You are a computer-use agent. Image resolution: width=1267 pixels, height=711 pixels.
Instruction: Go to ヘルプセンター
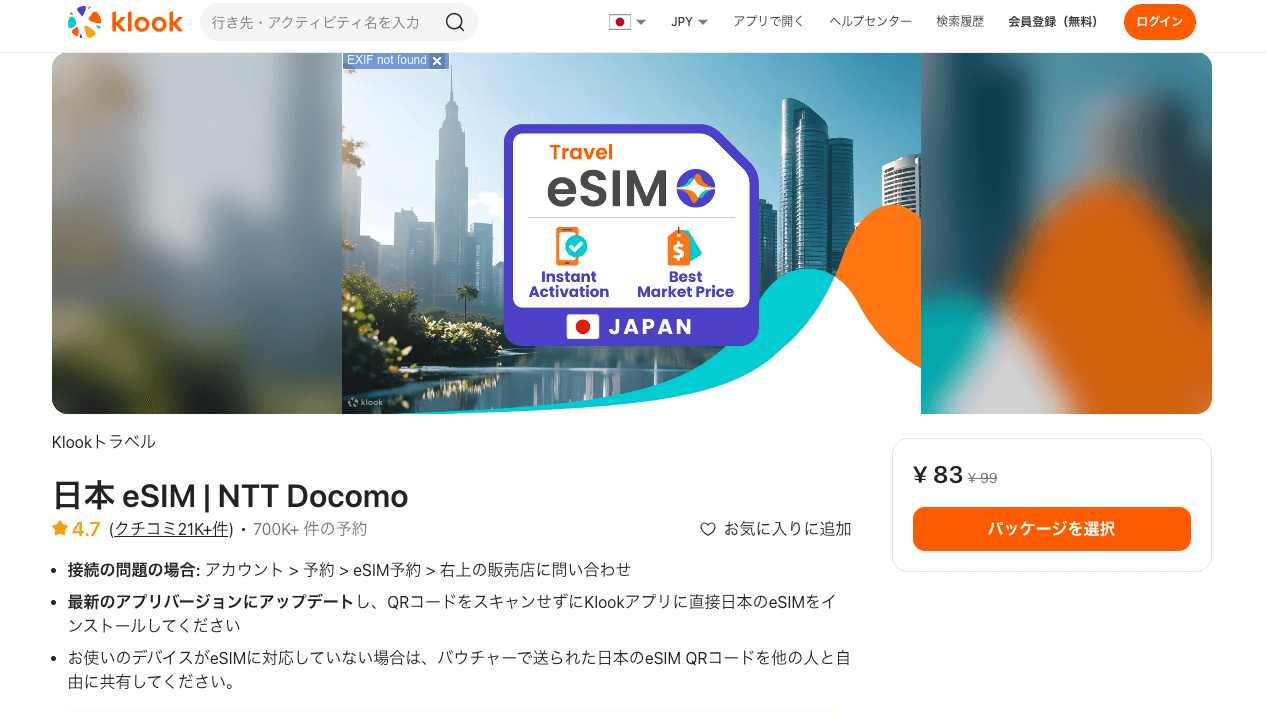[x=870, y=21]
